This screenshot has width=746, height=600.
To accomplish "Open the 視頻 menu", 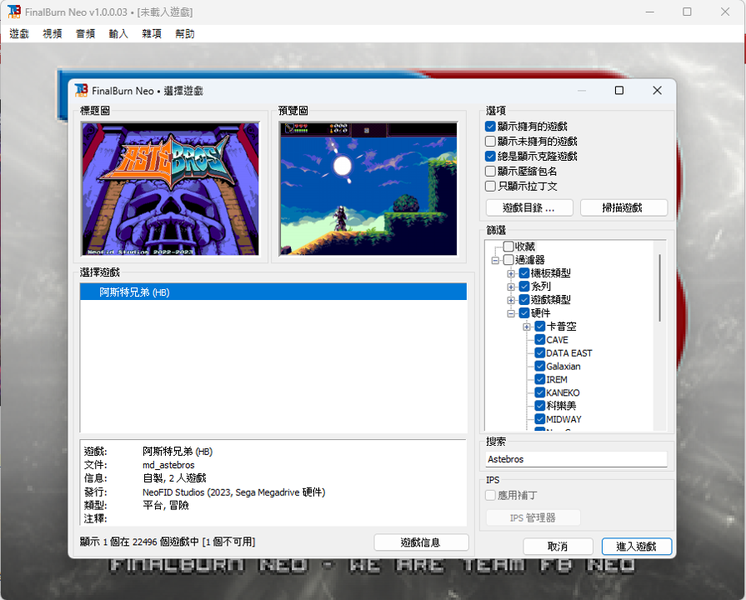I will tap(52, 34).
